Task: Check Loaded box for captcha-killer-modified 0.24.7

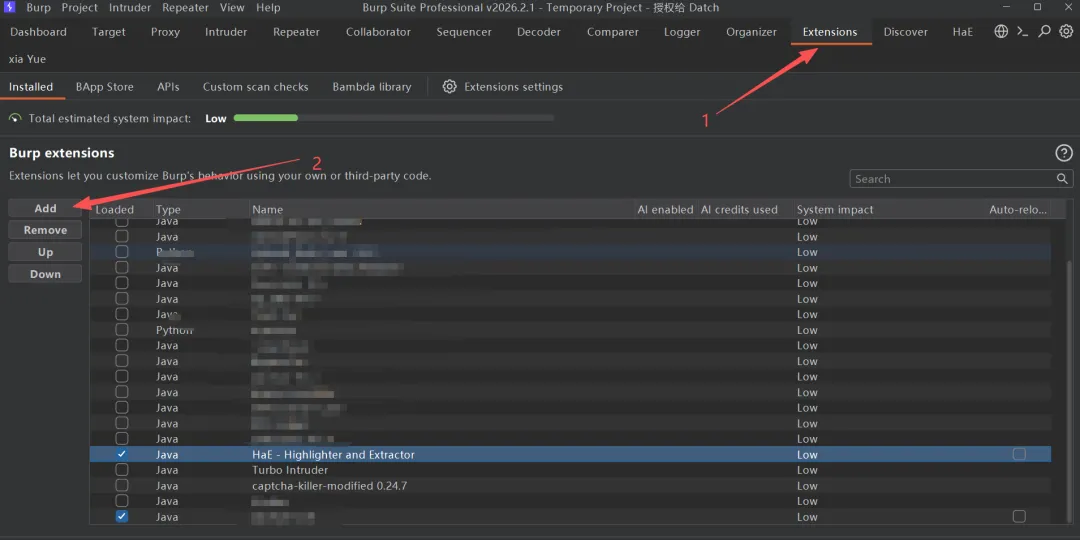Action: point(122,486)
